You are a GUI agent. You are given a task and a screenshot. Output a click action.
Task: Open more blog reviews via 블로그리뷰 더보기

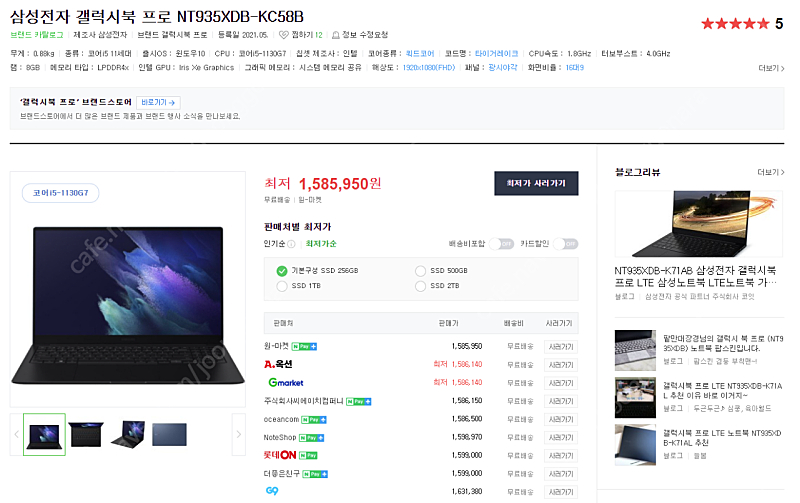tap(771, 172)
